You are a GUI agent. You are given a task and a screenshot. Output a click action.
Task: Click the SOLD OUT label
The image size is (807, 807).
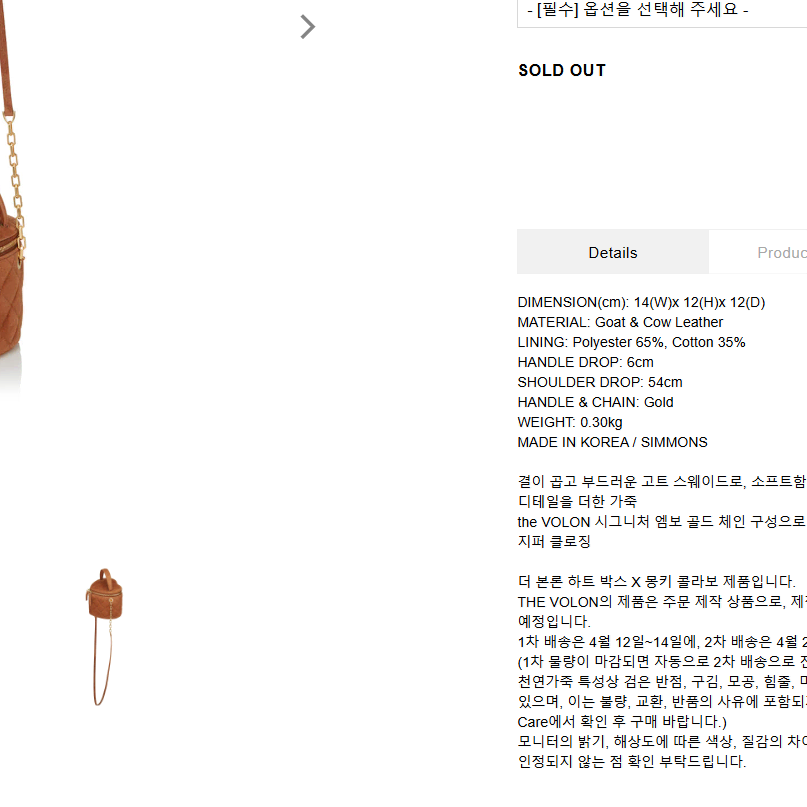click(x=562, y=70)
